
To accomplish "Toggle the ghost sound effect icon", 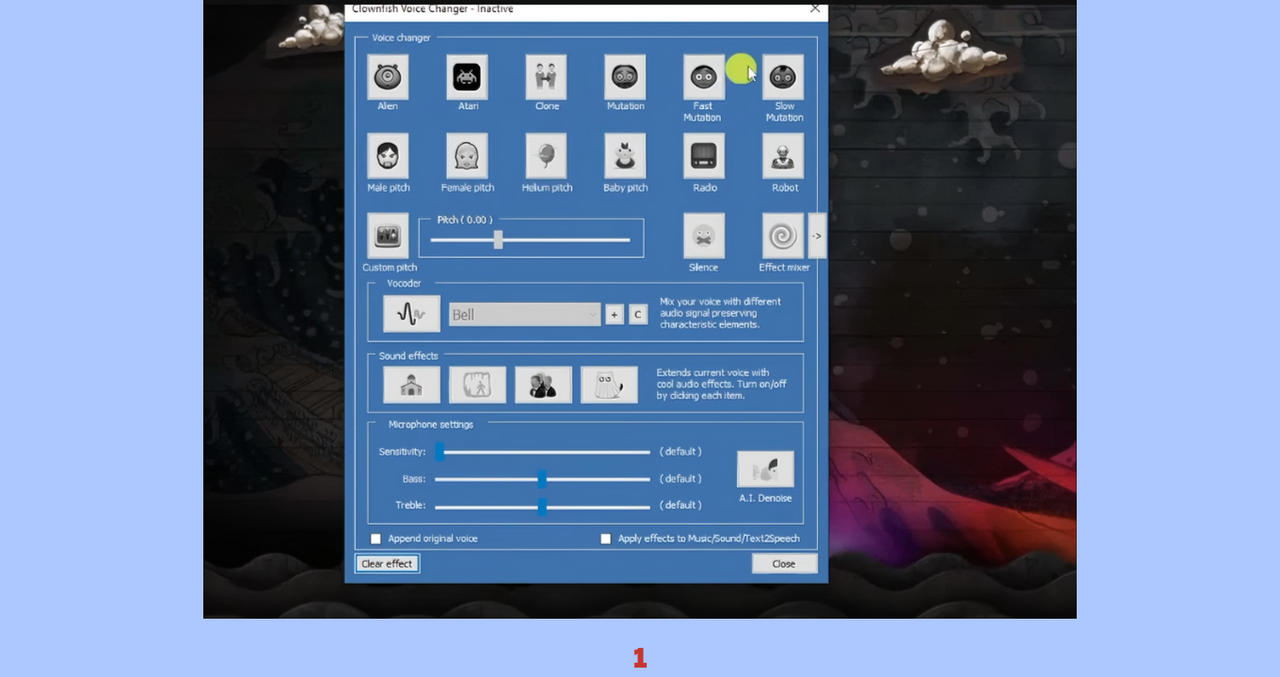I will click(x=609, y=385).
